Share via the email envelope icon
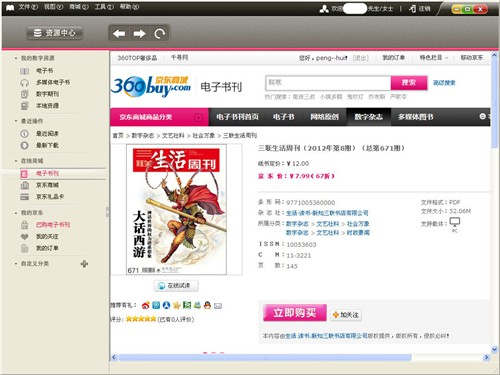 218,306
